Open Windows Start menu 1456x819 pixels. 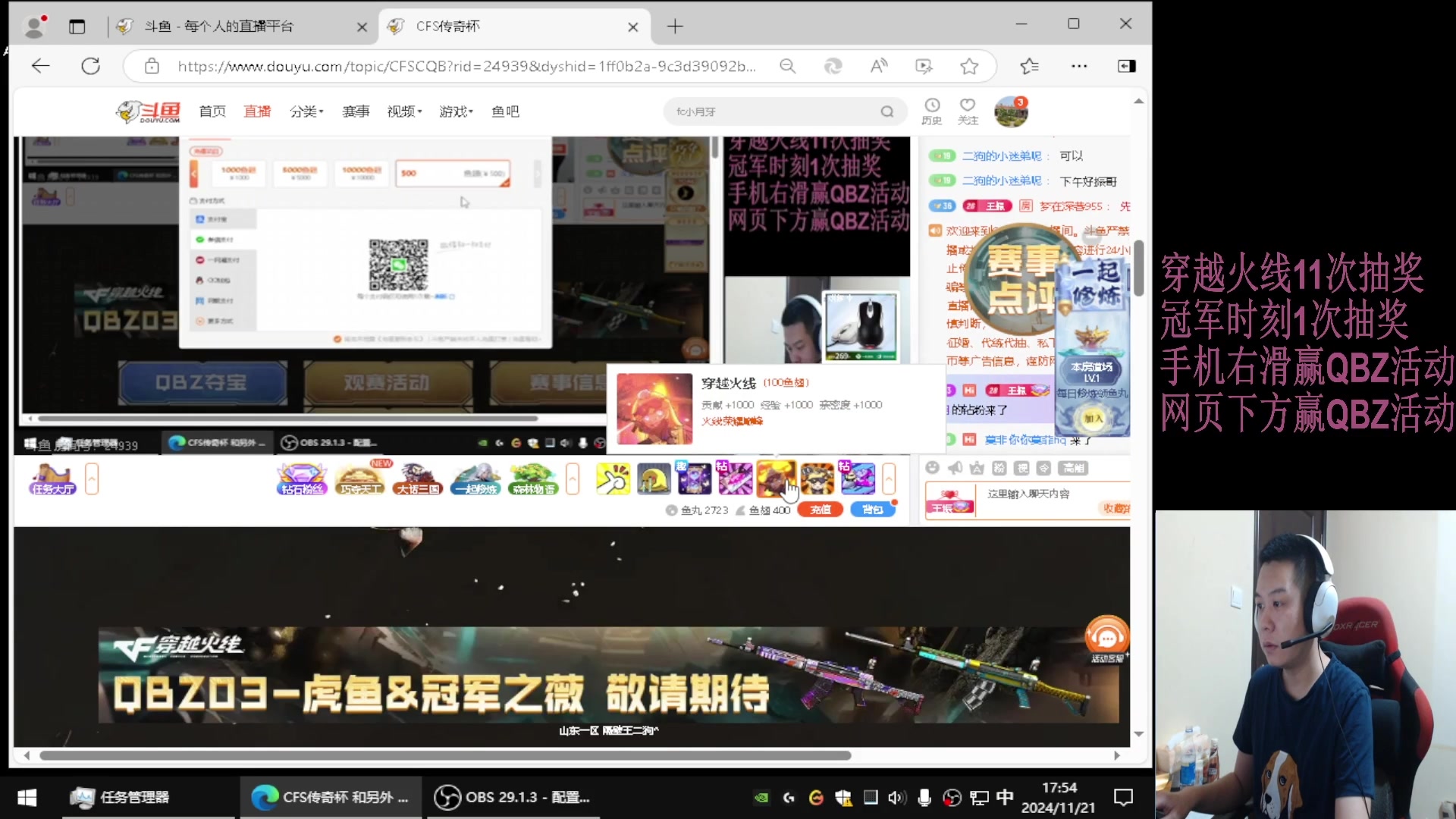click(x=27, y=797)
